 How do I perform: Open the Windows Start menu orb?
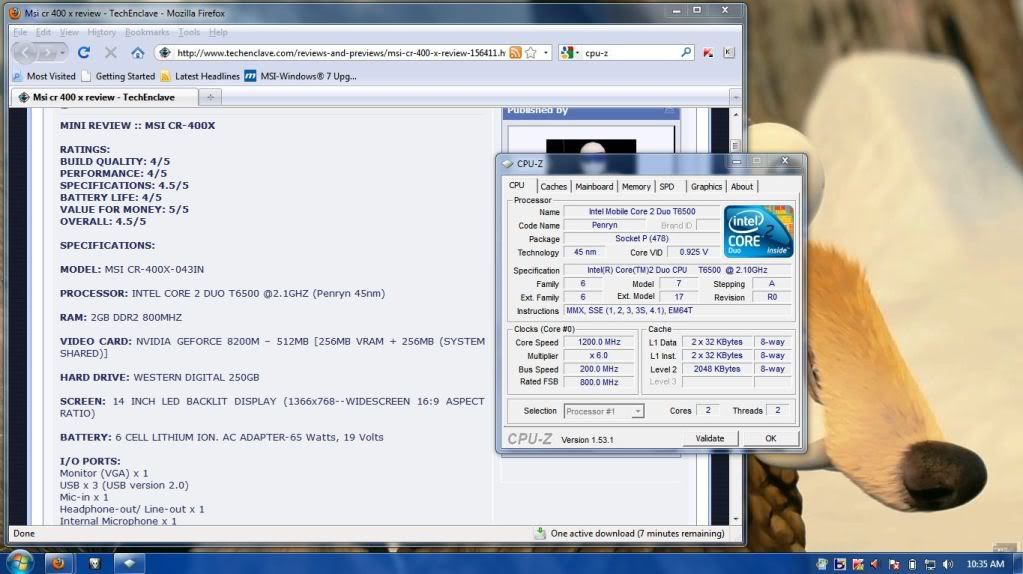[19, 562]
